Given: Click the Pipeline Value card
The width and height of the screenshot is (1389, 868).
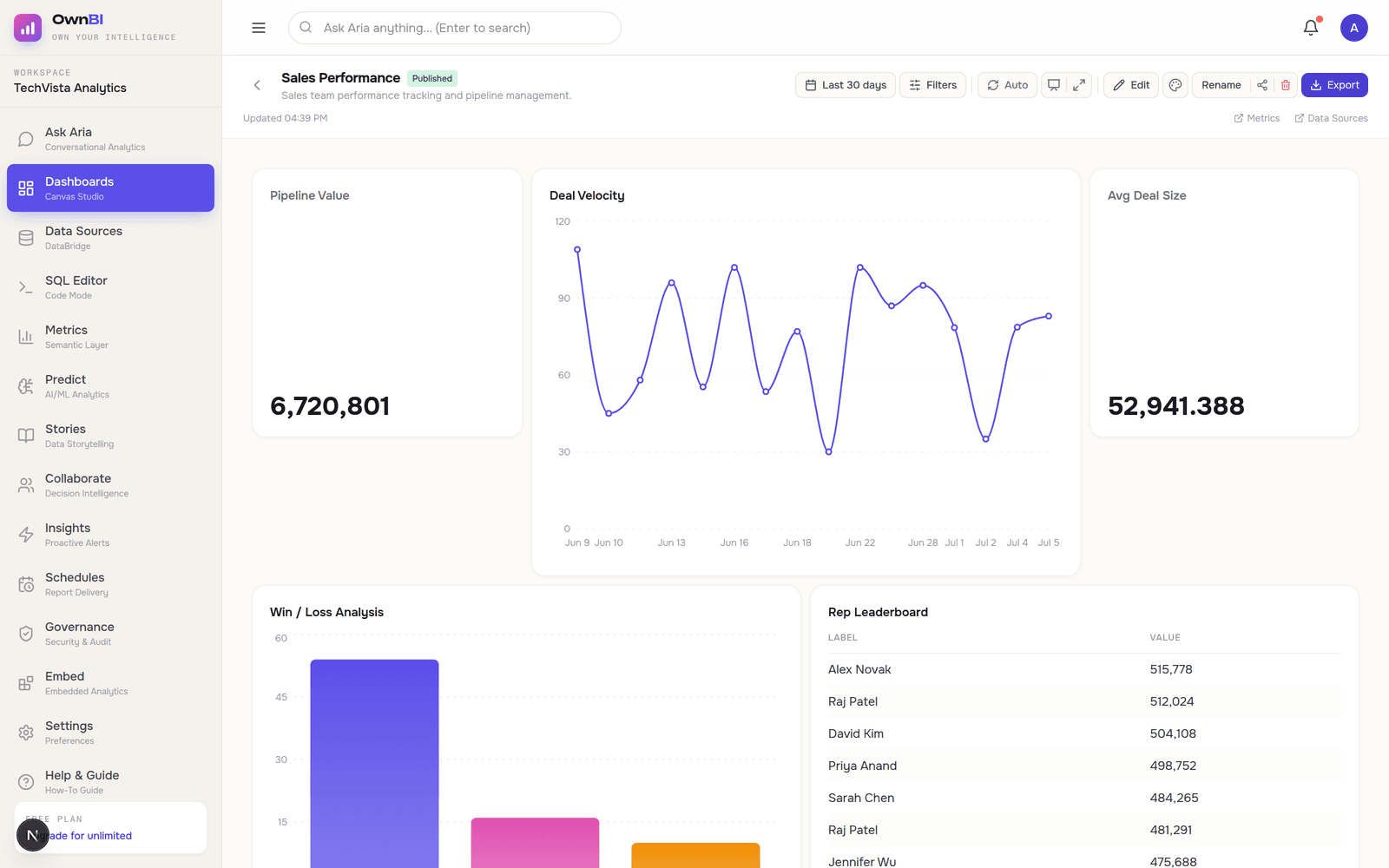Looking at the screenshot, I should coord(387,303).
